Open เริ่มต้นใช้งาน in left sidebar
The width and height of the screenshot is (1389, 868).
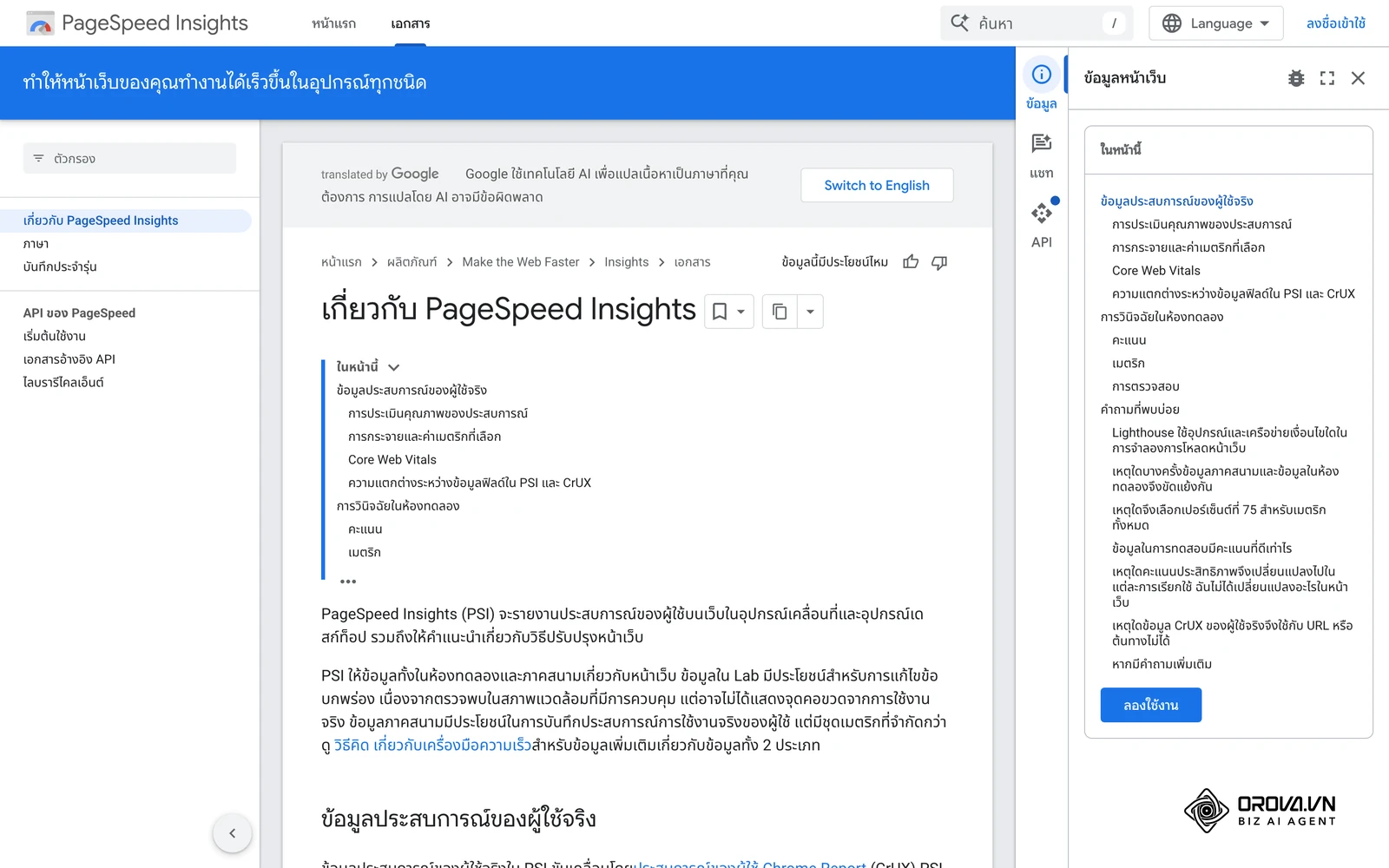click(55, 336)
